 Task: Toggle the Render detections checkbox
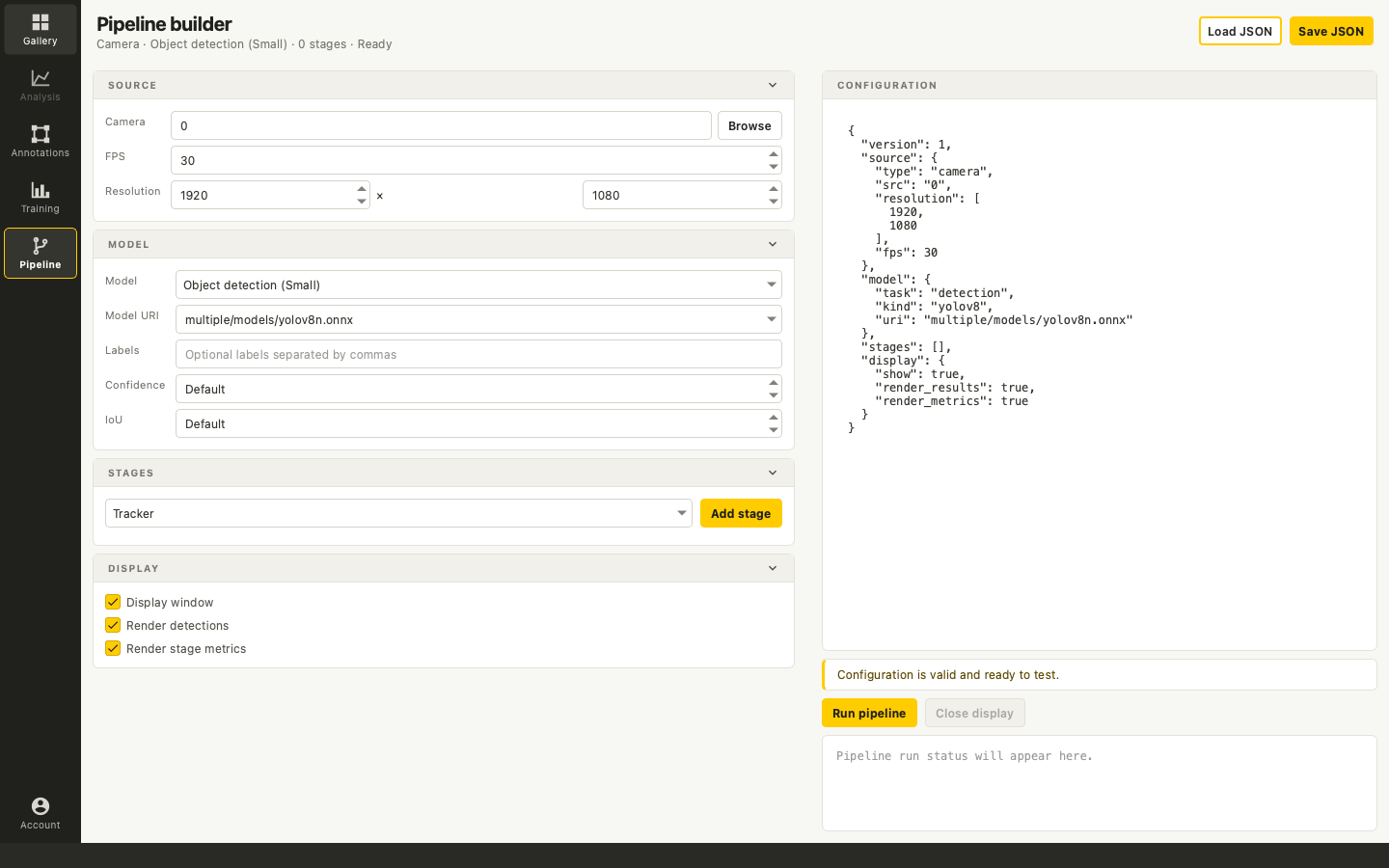click(x=113, y=625)
